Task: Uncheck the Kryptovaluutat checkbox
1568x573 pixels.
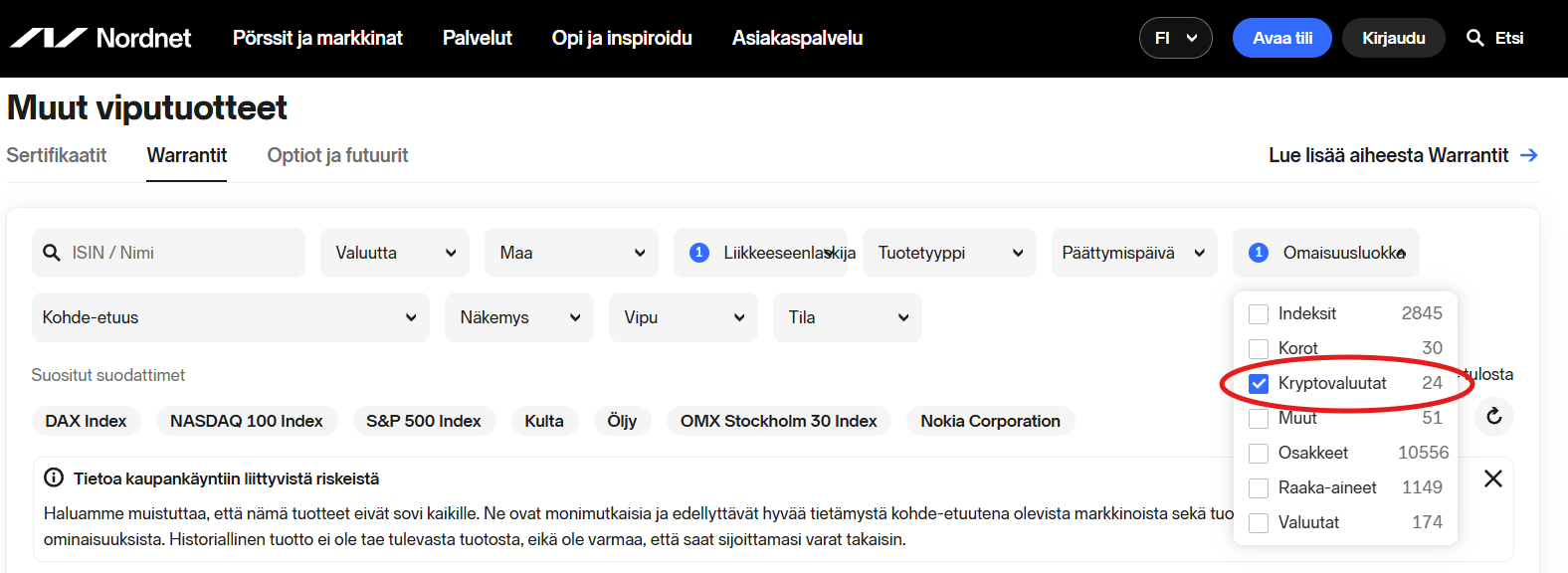Action: point(1259,384)
